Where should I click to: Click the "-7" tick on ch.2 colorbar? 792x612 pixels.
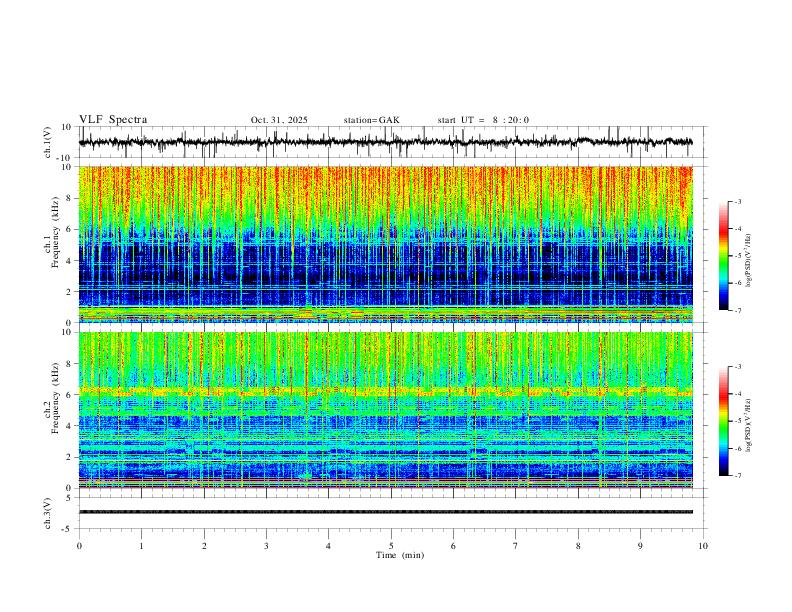pos(737,476)
